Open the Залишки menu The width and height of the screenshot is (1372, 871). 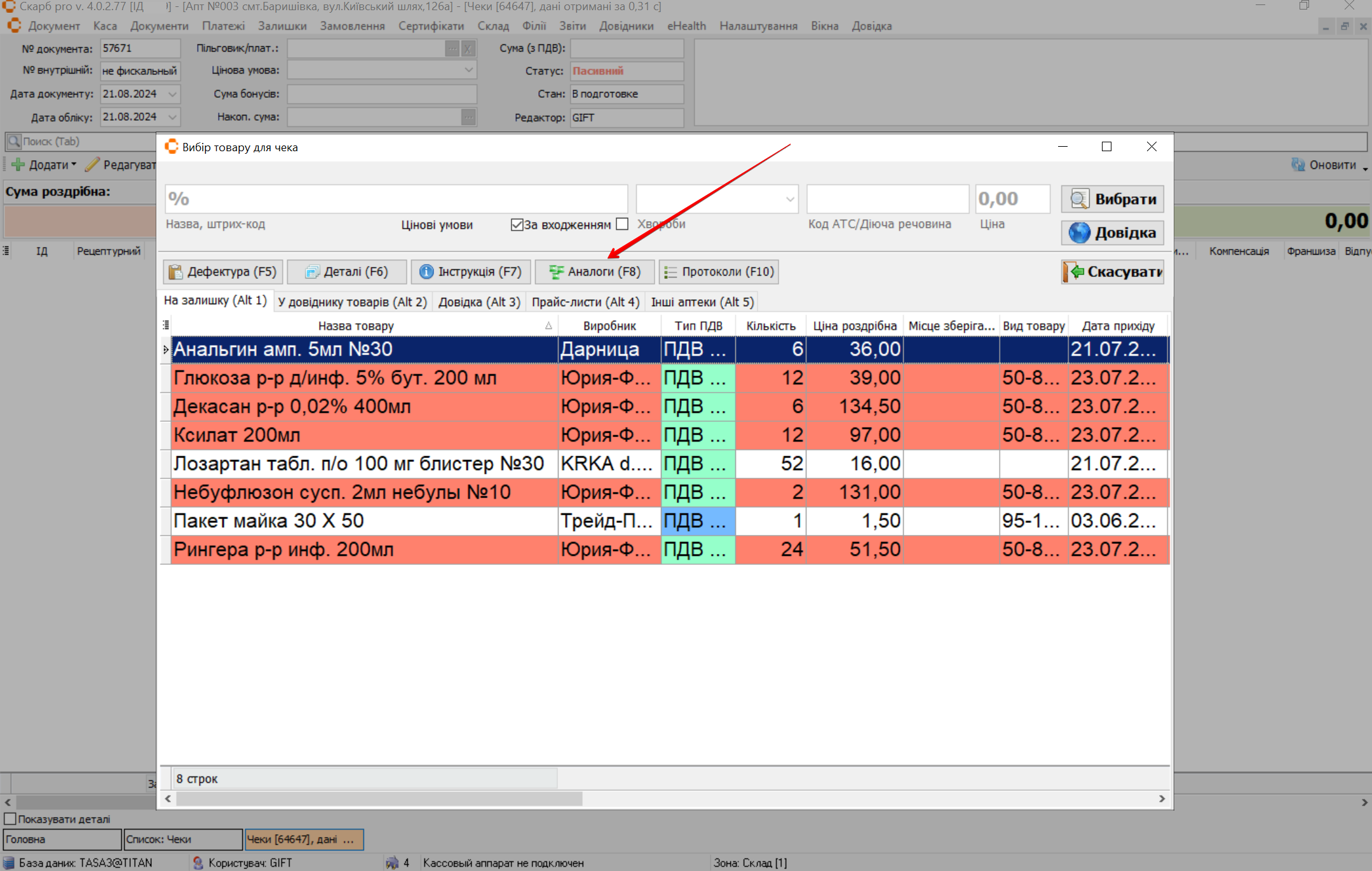(x=282, y=26)
